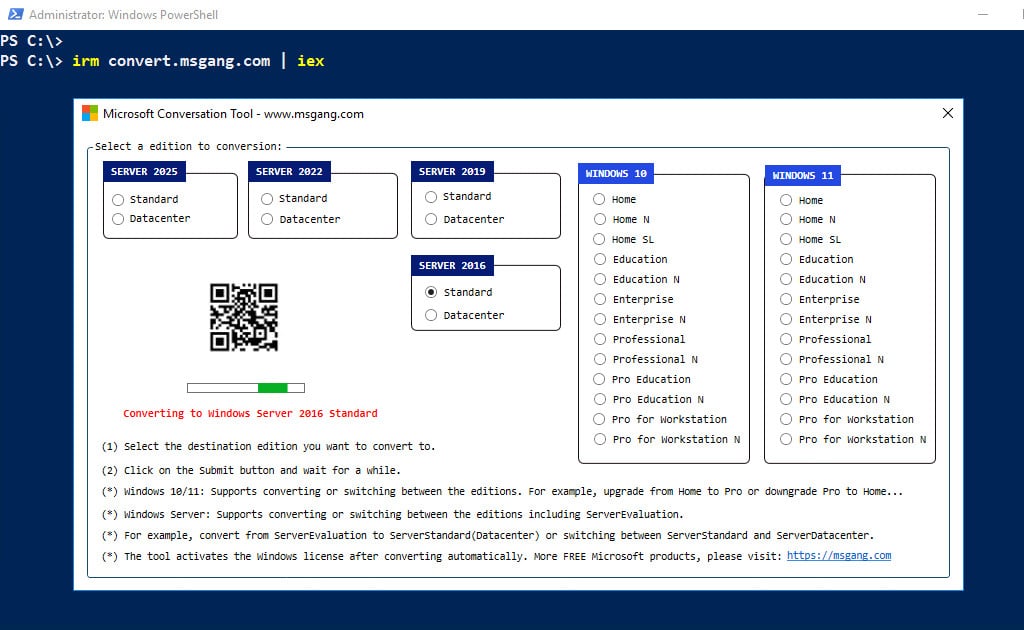This screenshot has height=630, width=1024.
Task: Choose Windows 11 Pro Education N
Action: tap(786, 400)
